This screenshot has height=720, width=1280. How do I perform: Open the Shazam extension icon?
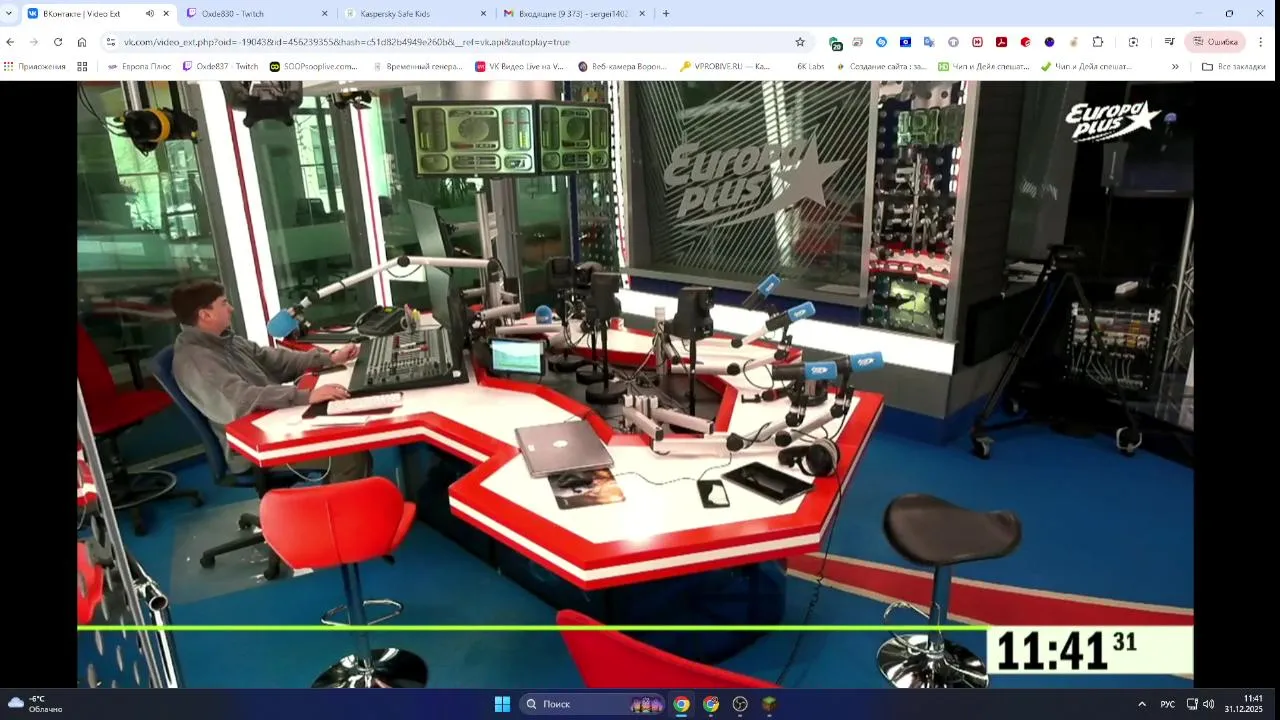coord(881,42)
